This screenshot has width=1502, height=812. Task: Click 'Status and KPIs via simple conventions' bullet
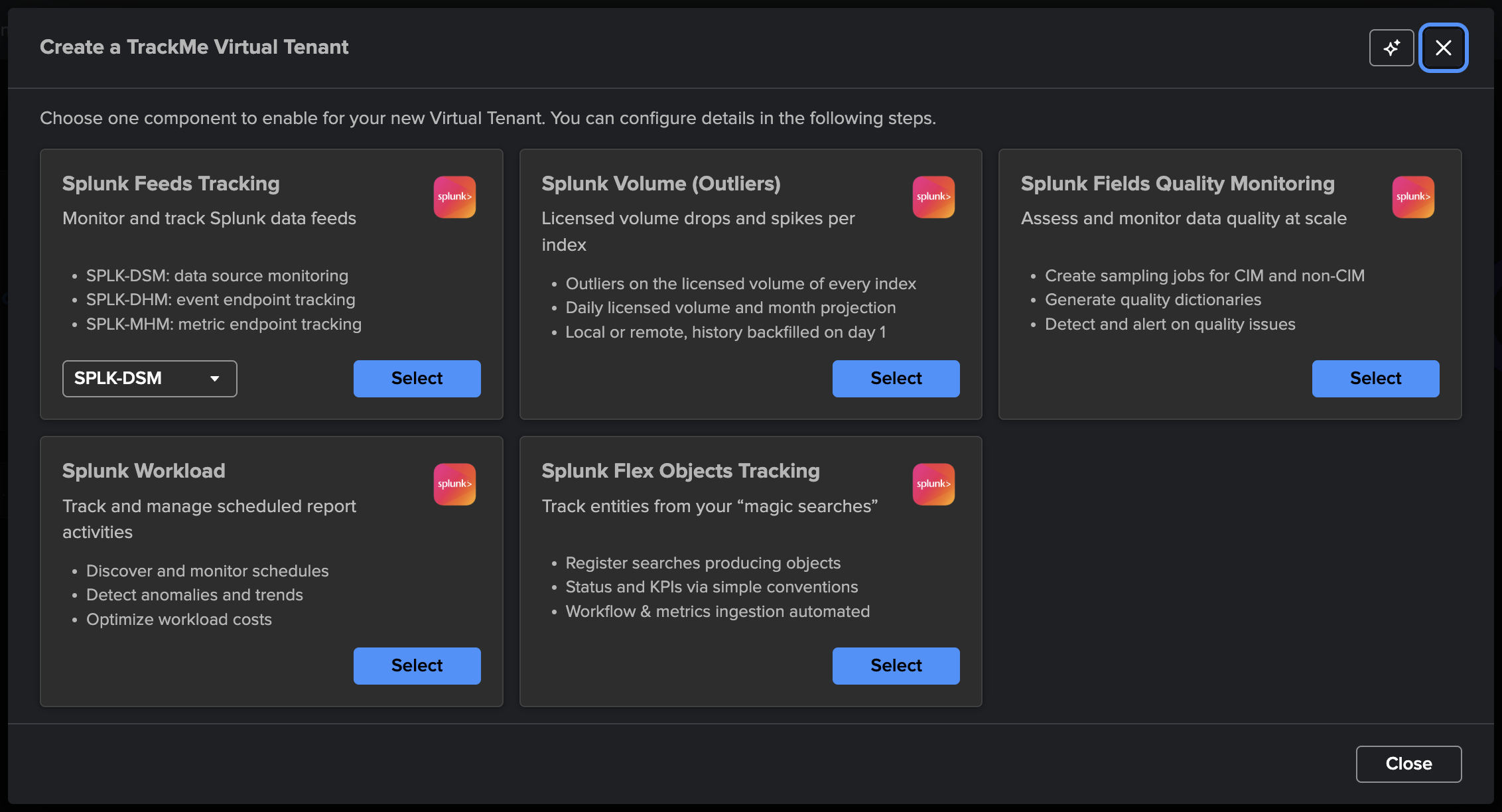[712, 587]
